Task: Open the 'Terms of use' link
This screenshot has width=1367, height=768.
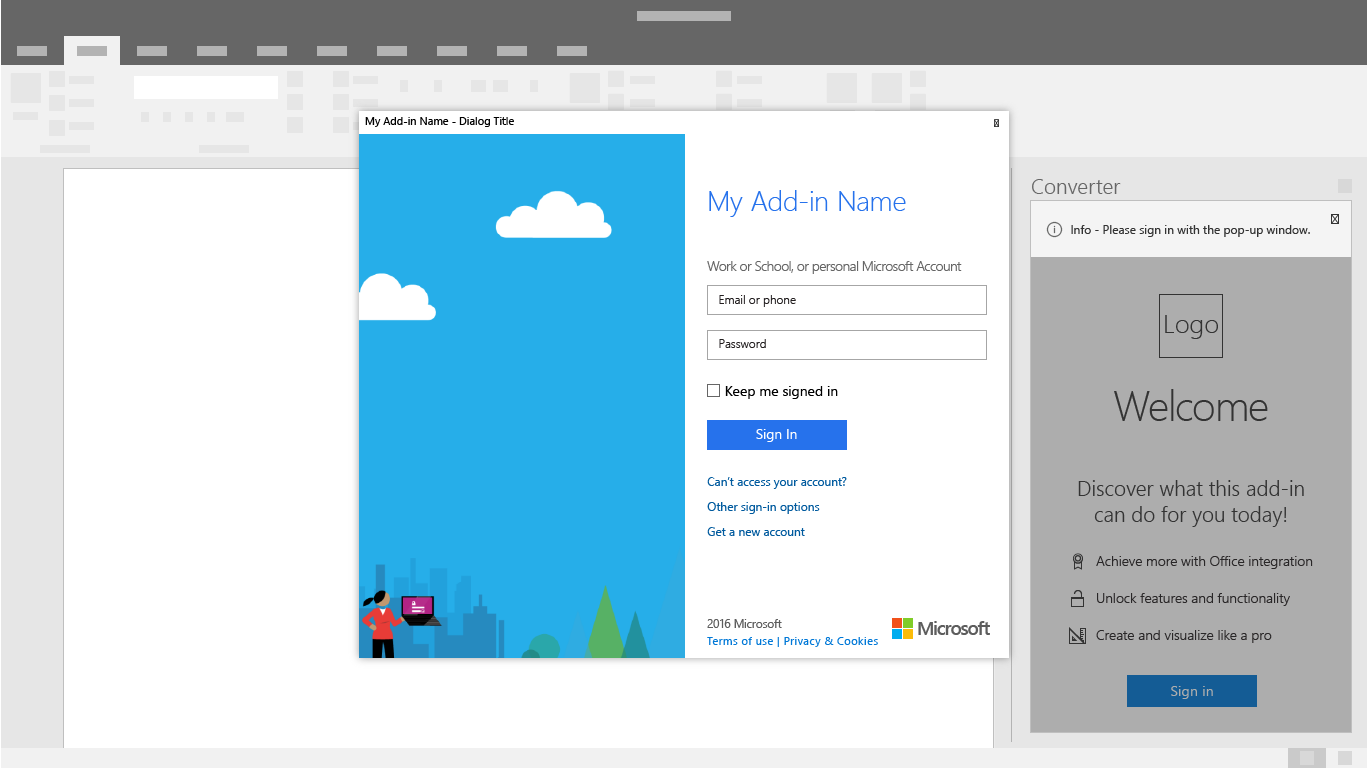Action: click(739, 640)
